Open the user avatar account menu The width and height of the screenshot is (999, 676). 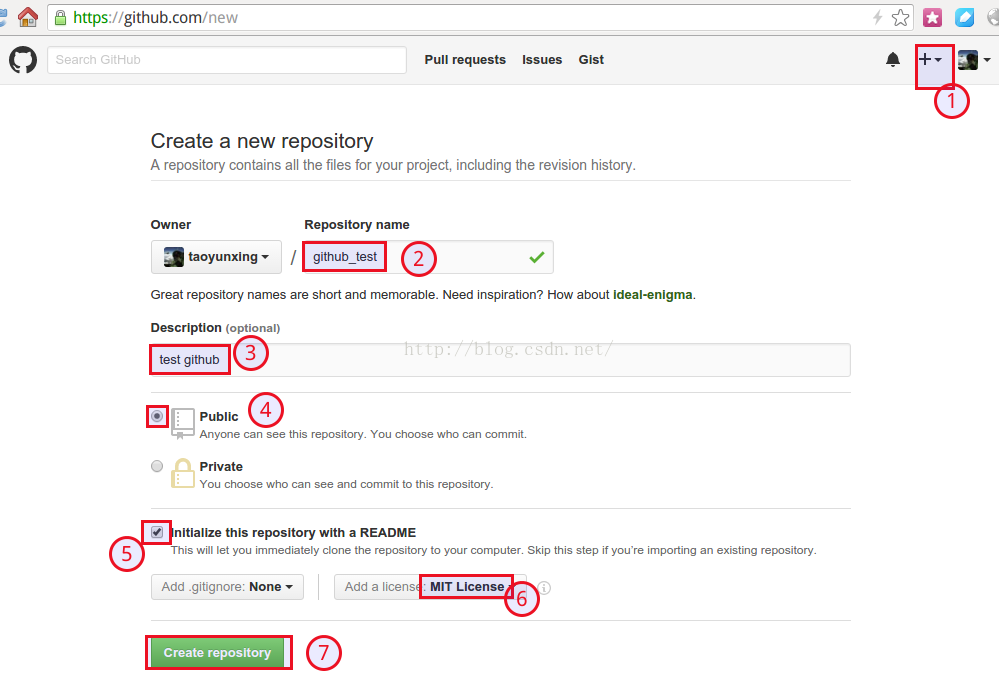click(x=974, y=60)
